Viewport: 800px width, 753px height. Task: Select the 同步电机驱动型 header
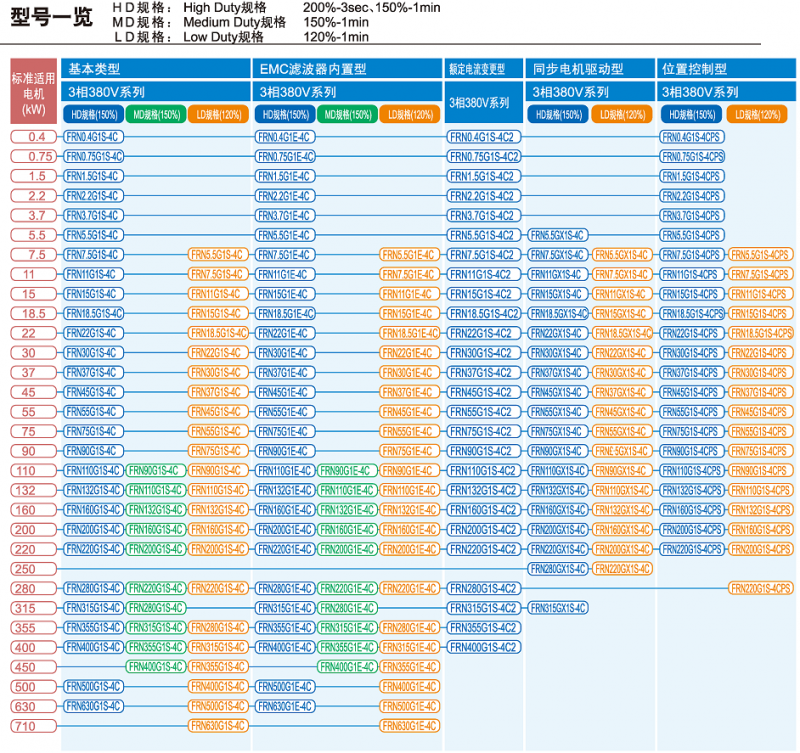coord(590,69)
